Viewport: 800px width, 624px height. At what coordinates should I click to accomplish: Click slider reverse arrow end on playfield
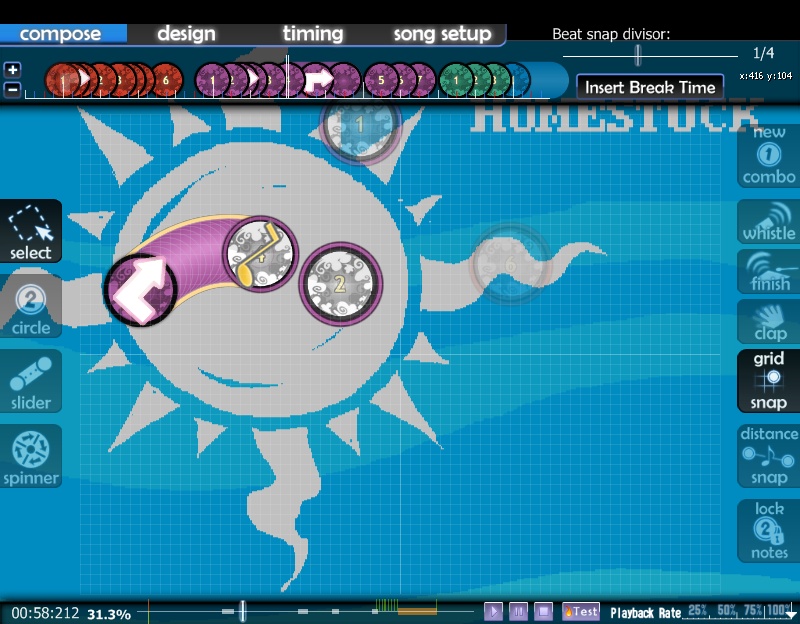(141, 290)
